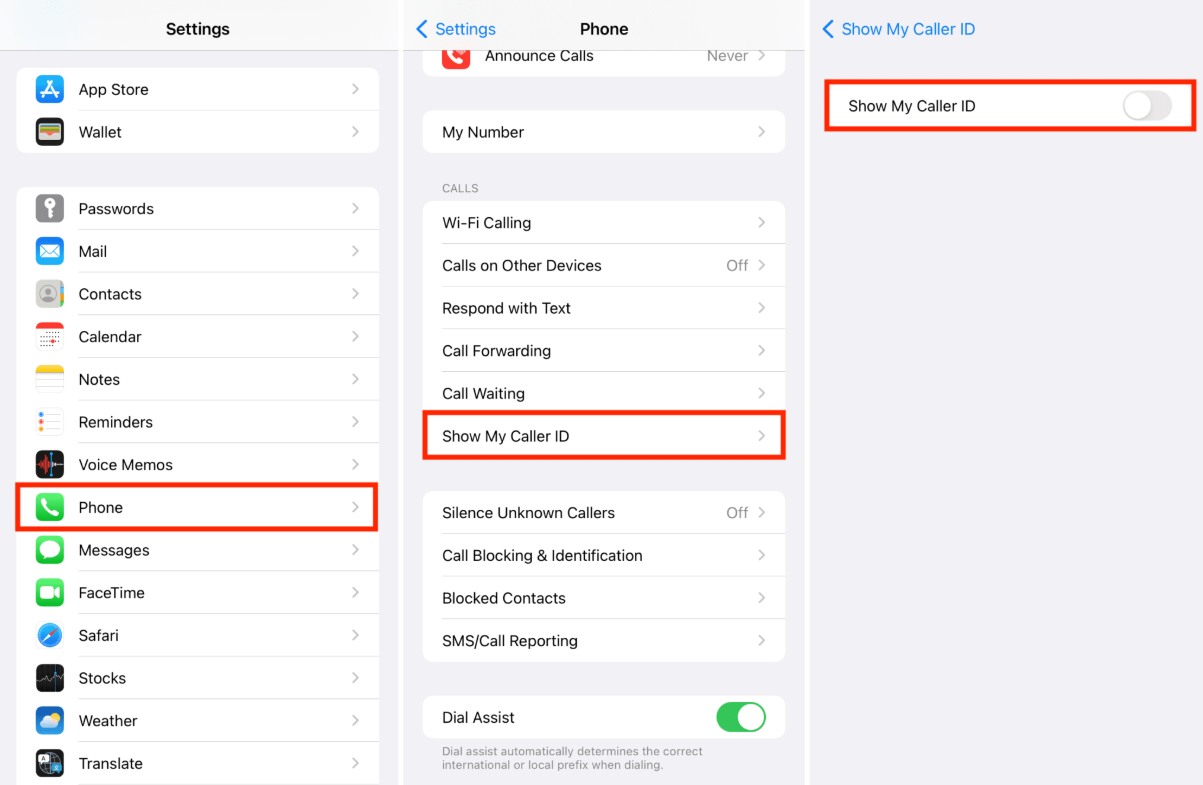1203x785 pixels.
Task: Tap the back link on Caller ID page
Action: (x=898, y=29)
